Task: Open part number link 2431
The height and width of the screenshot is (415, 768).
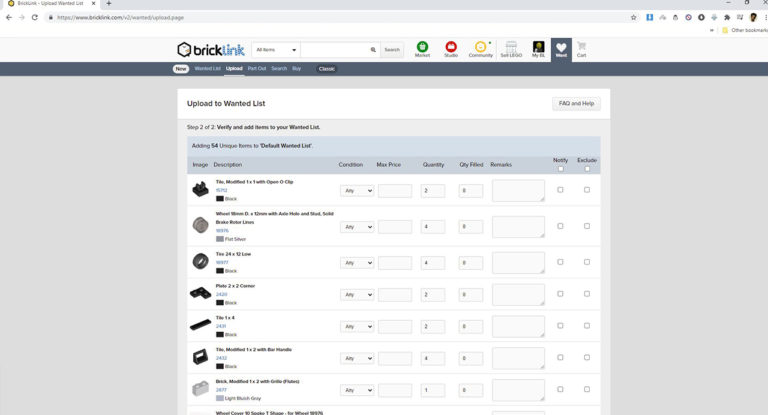Action: tap(221, 326)
